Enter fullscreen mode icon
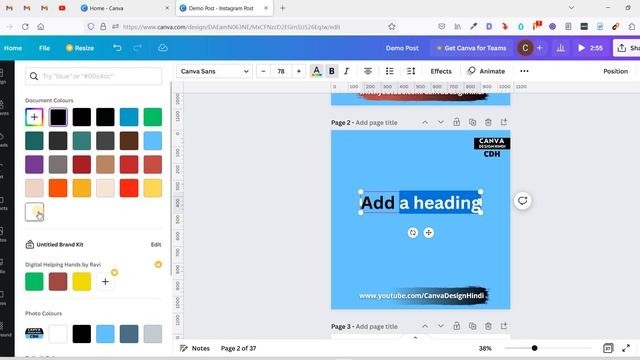640x360 pixels. (626, 348)
